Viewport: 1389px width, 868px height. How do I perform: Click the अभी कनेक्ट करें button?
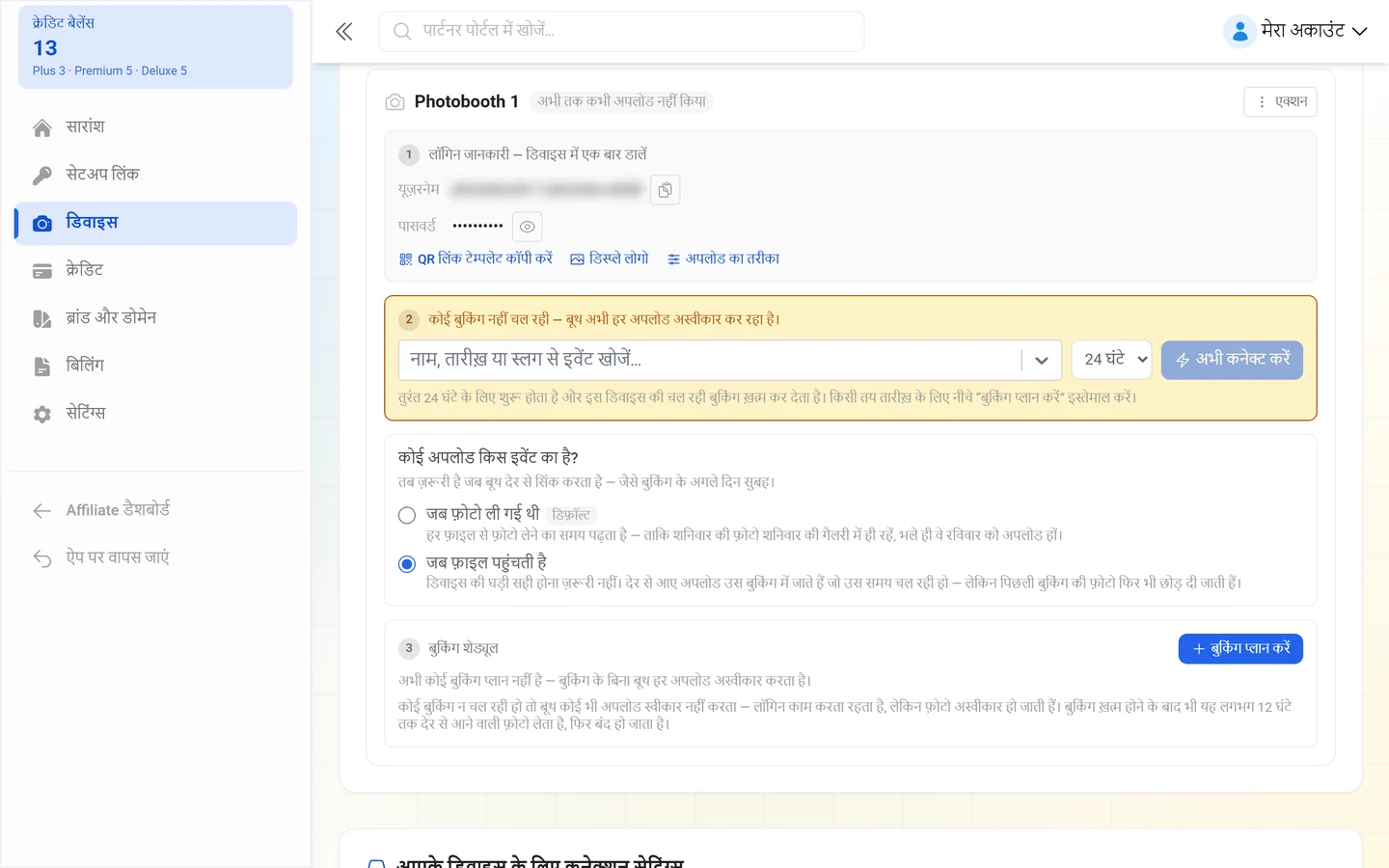(1232, 360)
